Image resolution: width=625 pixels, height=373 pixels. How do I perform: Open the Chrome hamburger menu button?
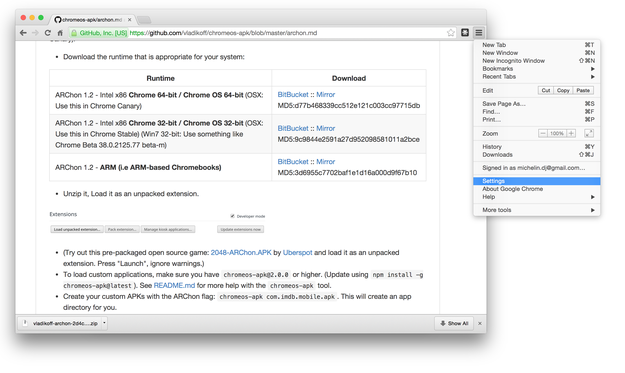(479, 33)
